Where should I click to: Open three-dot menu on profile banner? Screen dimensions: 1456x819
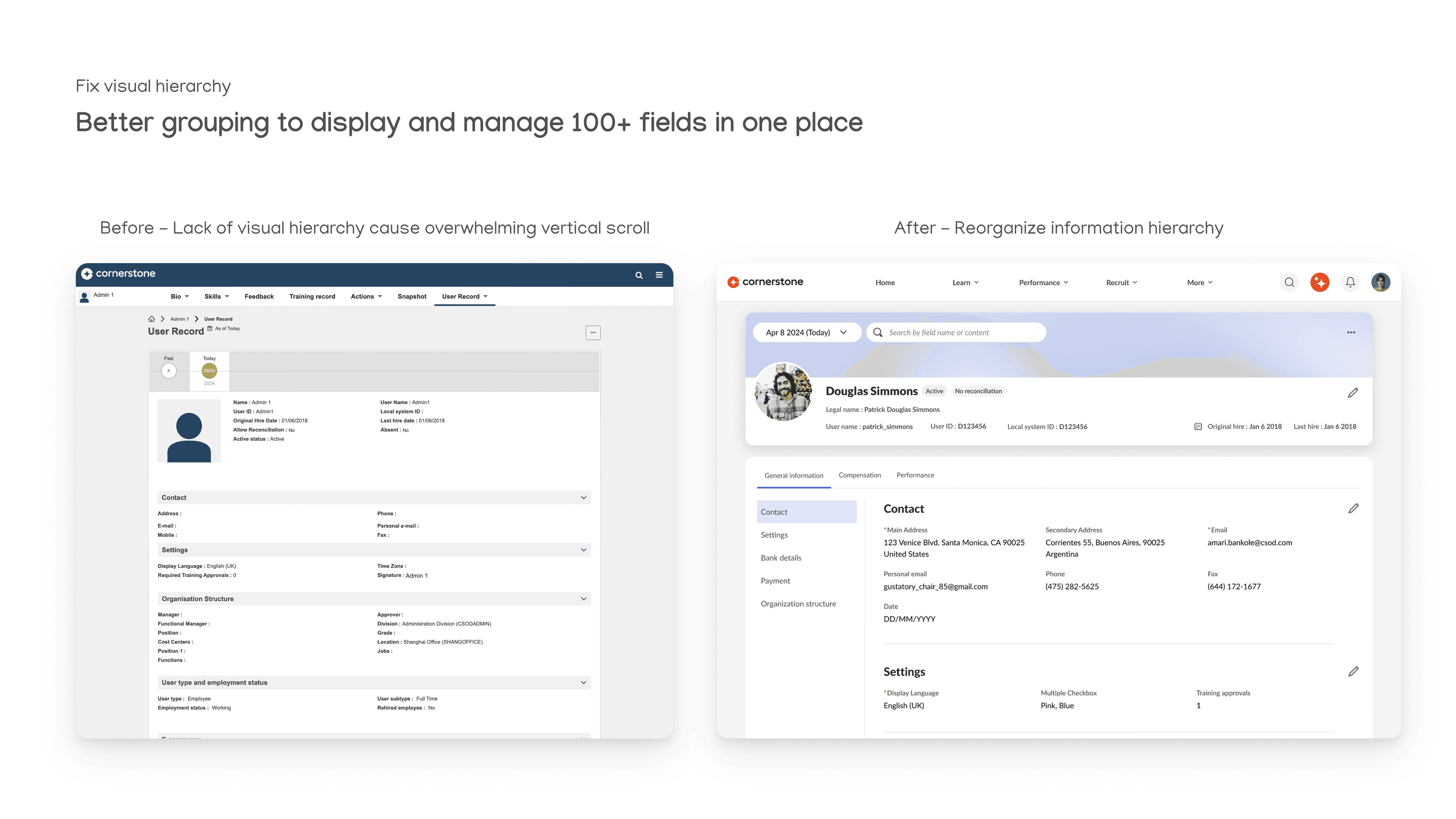pos(1351,333)
